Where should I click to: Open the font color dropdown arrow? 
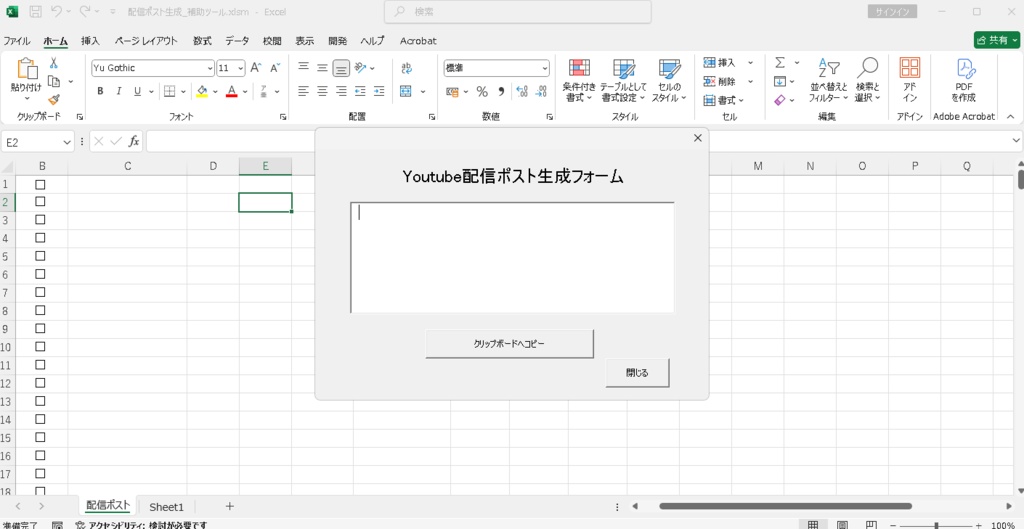pyautogui.click(x=245, y=91)
